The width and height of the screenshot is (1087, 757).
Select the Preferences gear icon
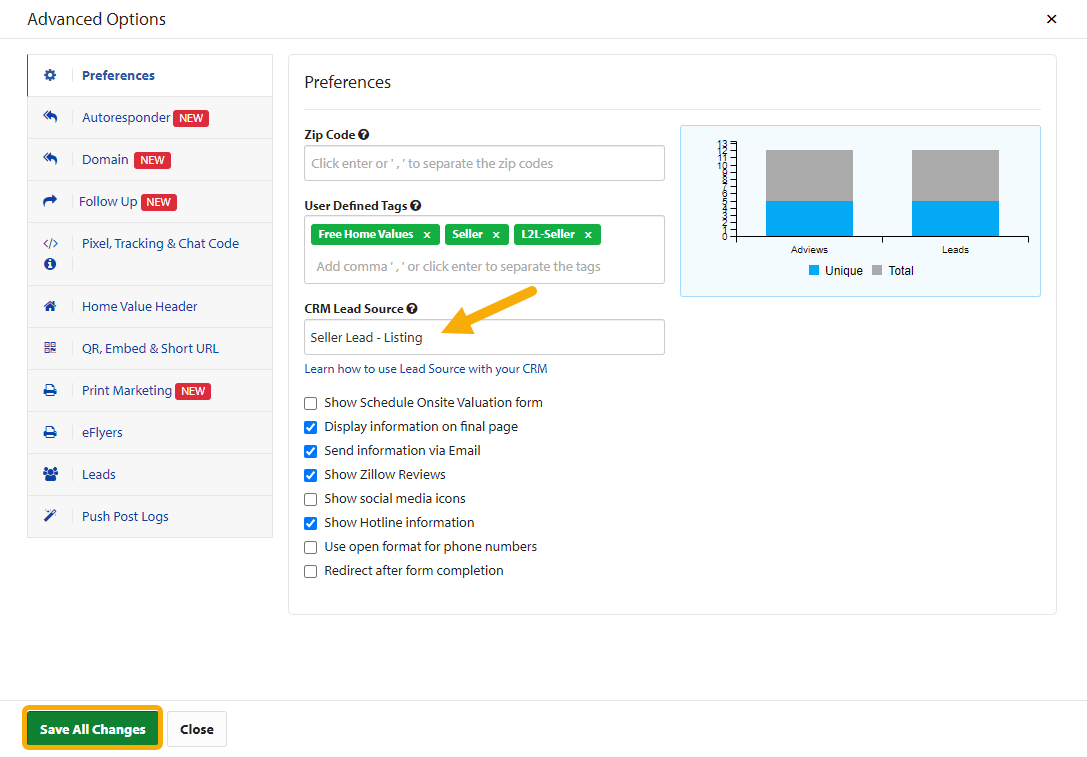tap(52, 75)
